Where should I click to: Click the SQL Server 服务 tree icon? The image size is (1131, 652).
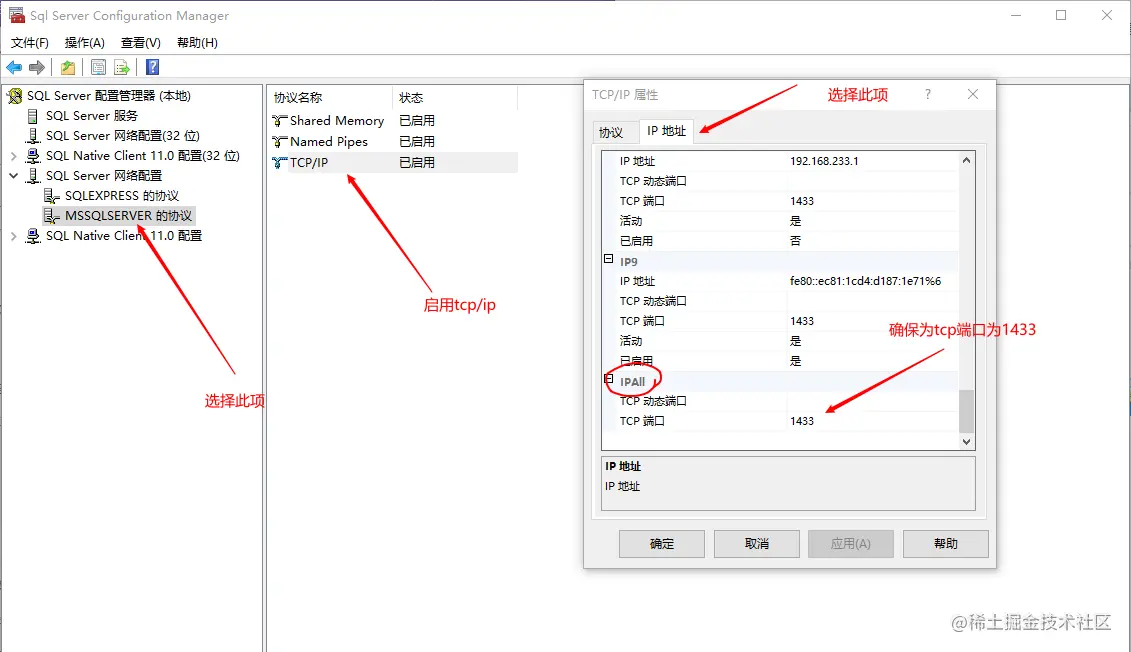tap(32, 115)
